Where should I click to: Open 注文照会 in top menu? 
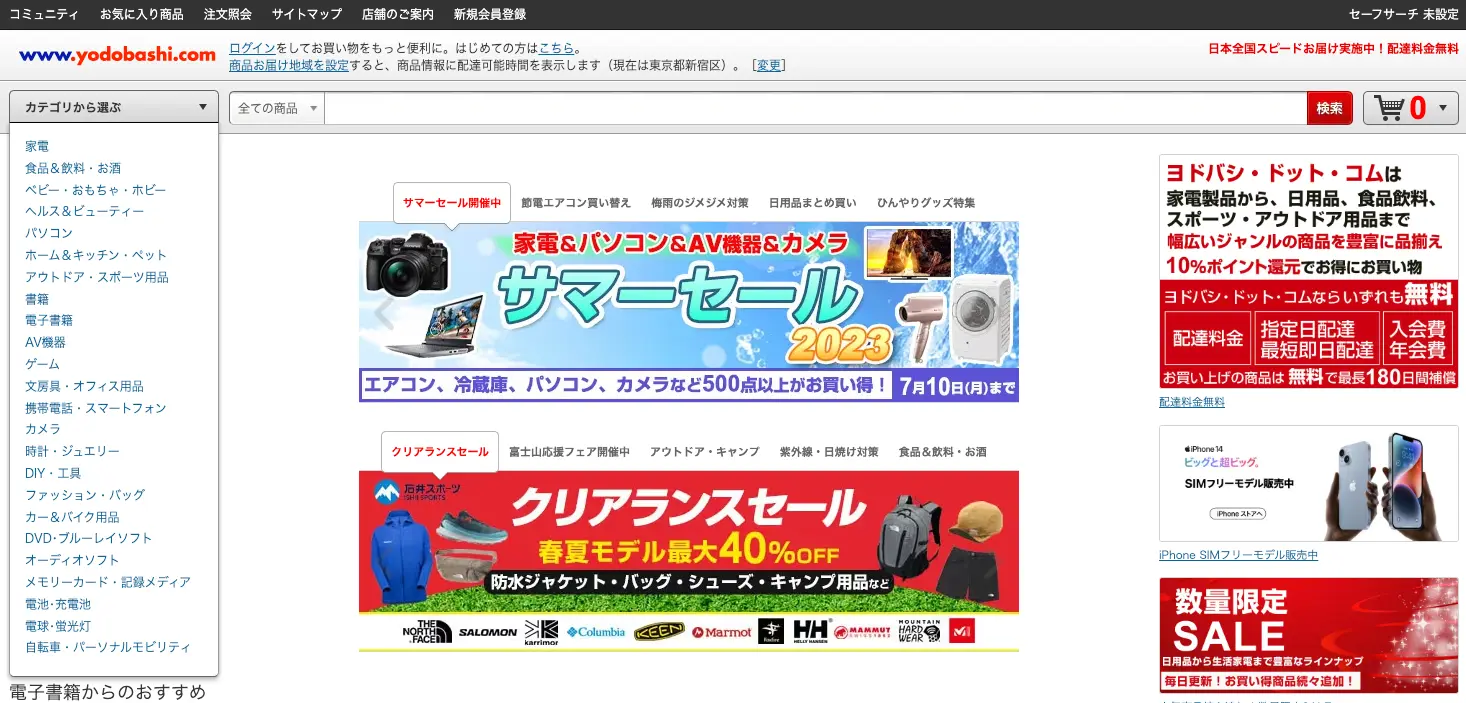point(228,15)
